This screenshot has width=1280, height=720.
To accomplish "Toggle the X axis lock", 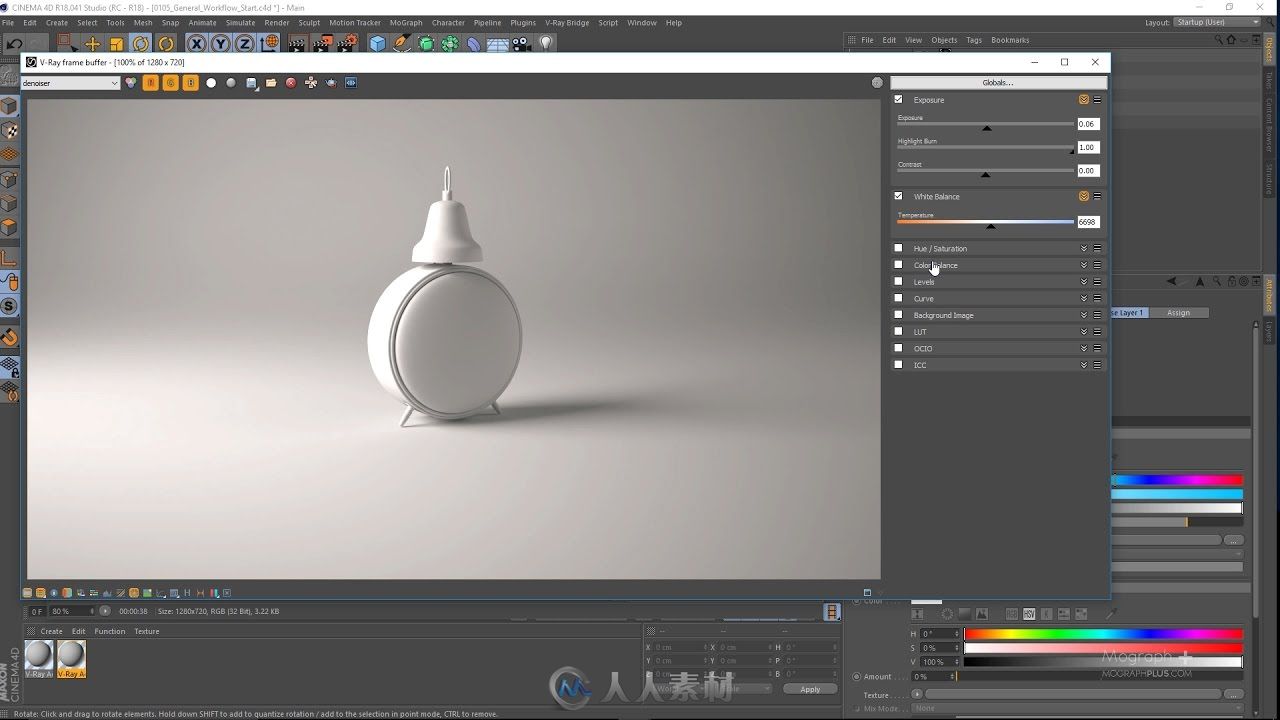I will [197, 43].
